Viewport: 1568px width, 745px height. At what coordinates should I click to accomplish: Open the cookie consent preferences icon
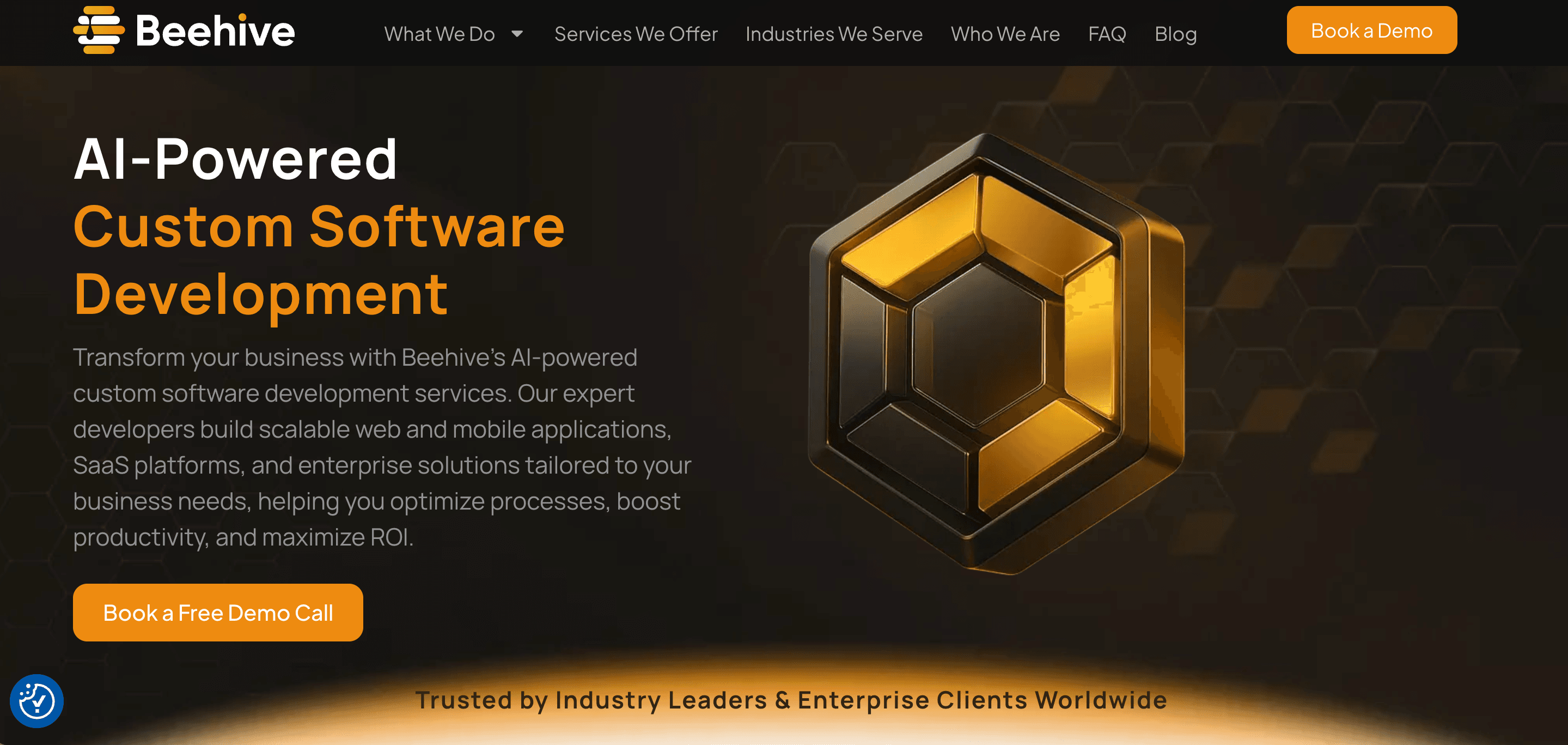[36, 701]
